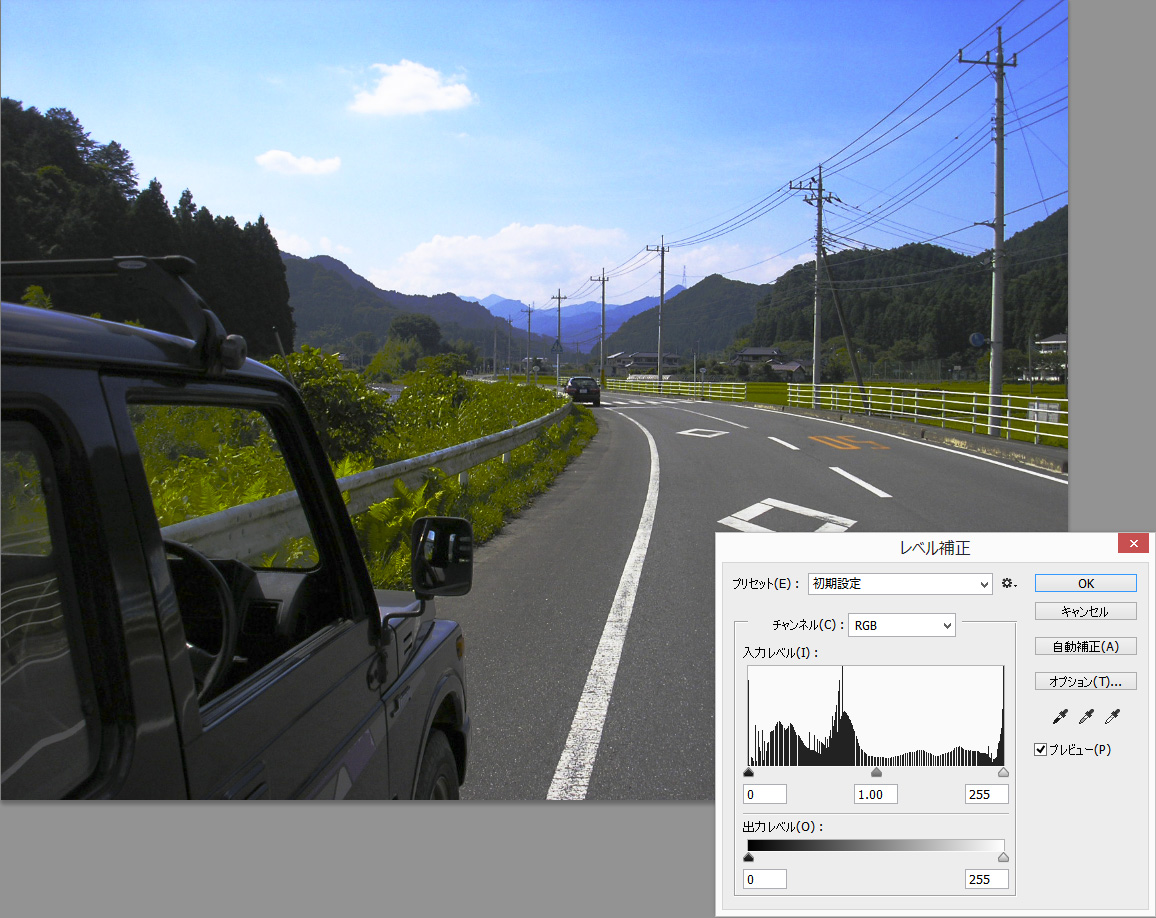Click the input white point slider
This screenshot has width=1156, height=918.
tap(1003, 772)
